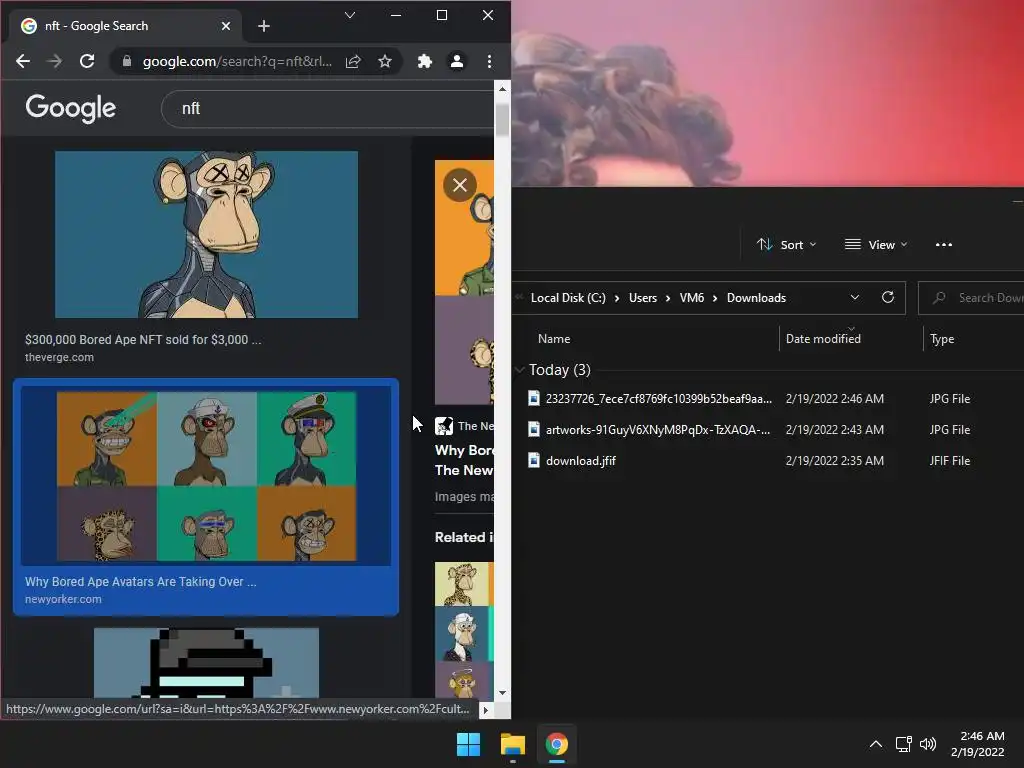The image size is (1024, 768).
Task: View site information lock icon
Action: tap(127, 61)
